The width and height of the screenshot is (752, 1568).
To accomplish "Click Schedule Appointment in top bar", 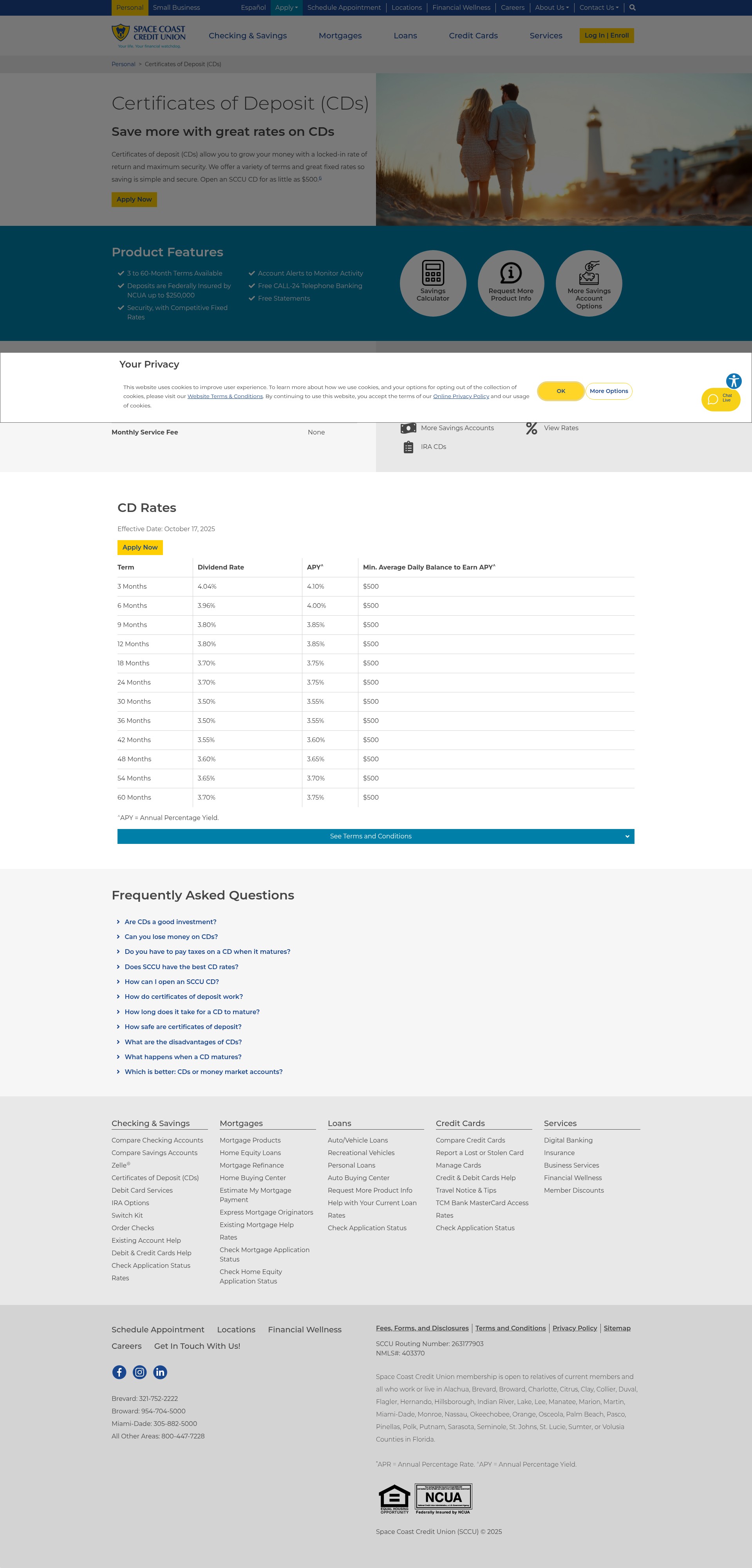I will pos(344,8).
